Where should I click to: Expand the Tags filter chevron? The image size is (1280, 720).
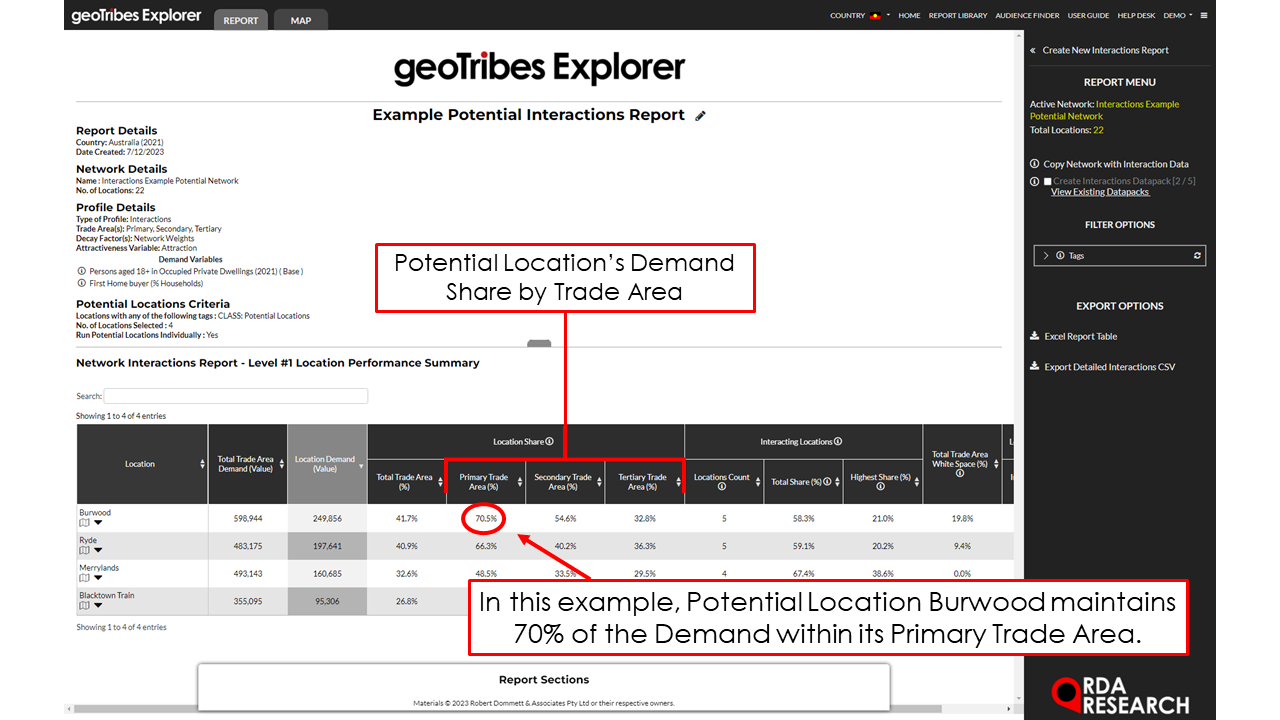pos(1046,256)
